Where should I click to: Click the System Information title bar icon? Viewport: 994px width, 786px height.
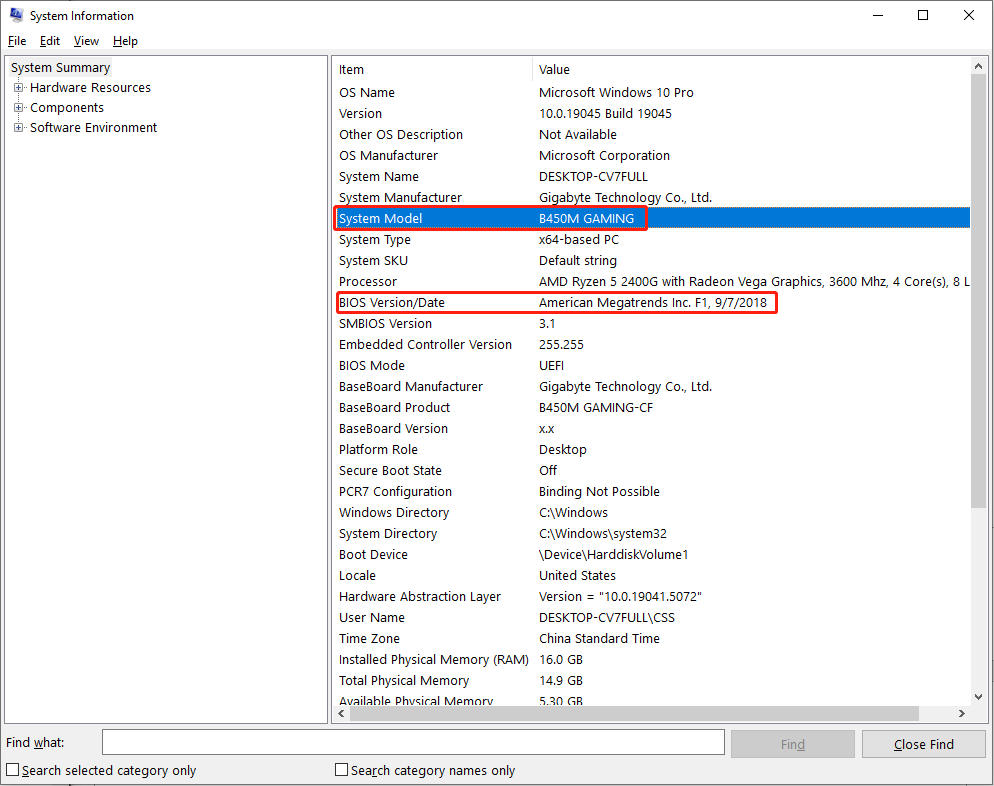18,15
